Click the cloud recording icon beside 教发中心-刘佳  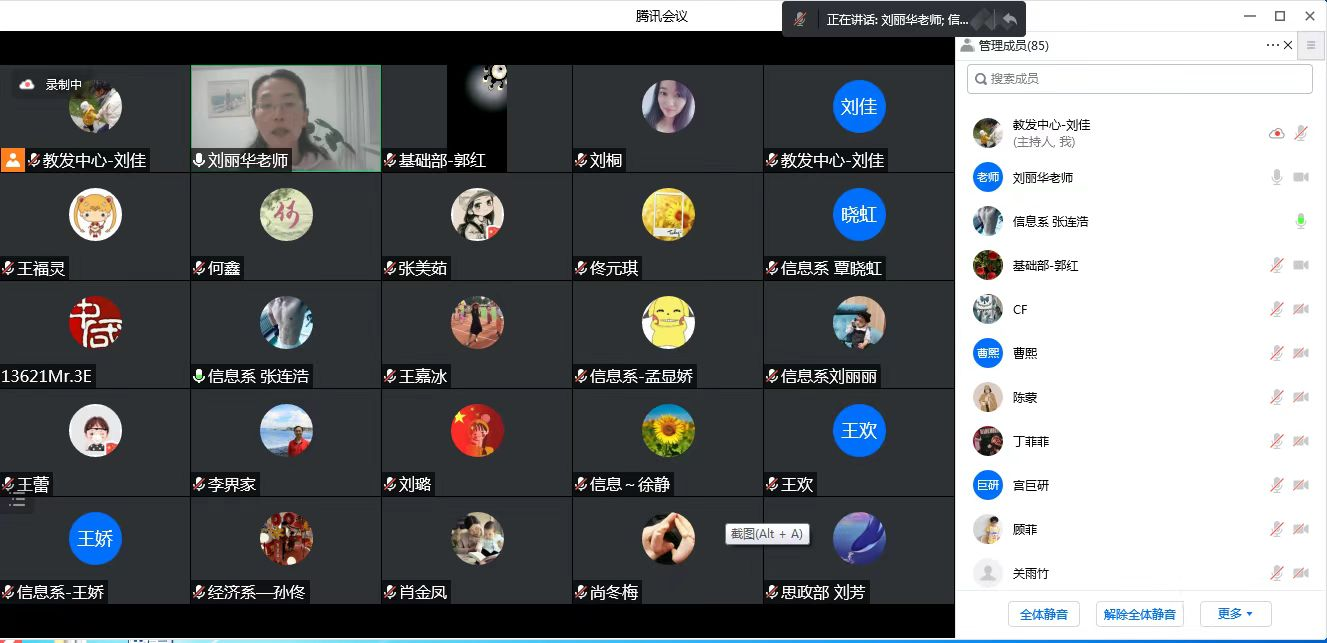pos(1276,134)
